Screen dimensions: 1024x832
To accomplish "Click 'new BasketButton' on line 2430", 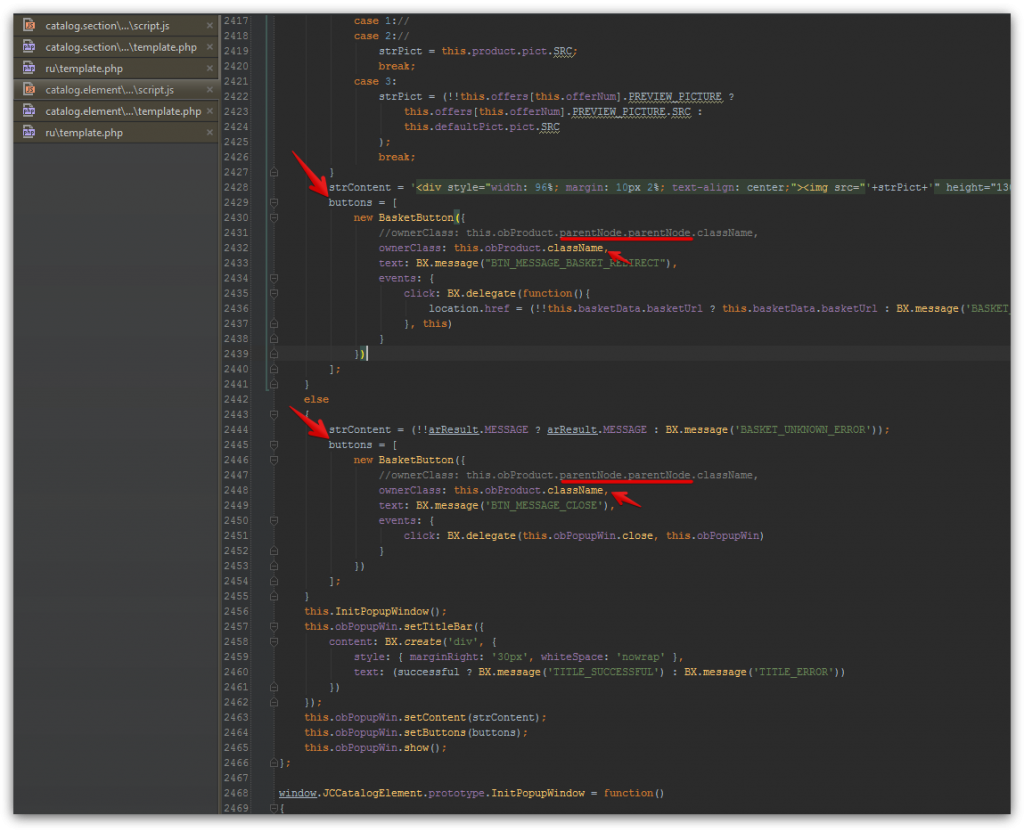I will [404, 217].
